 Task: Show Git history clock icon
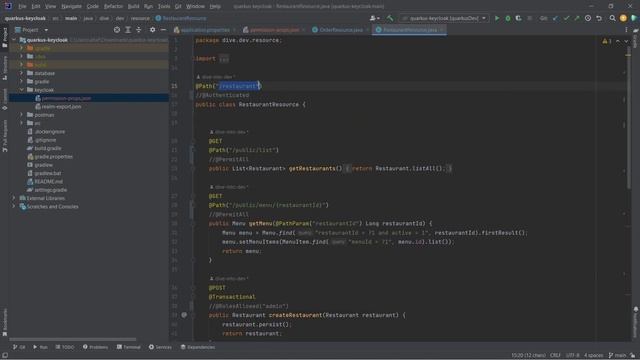tap(588, 18)
